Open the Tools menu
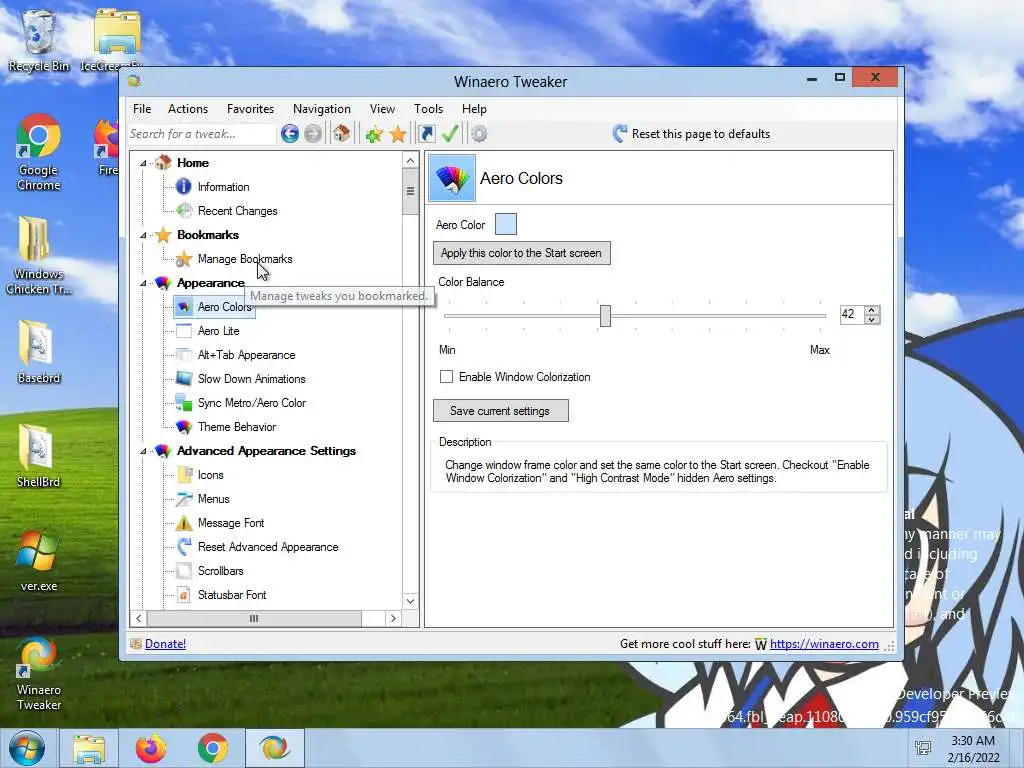1024x768 pixels. click(428, 109)
